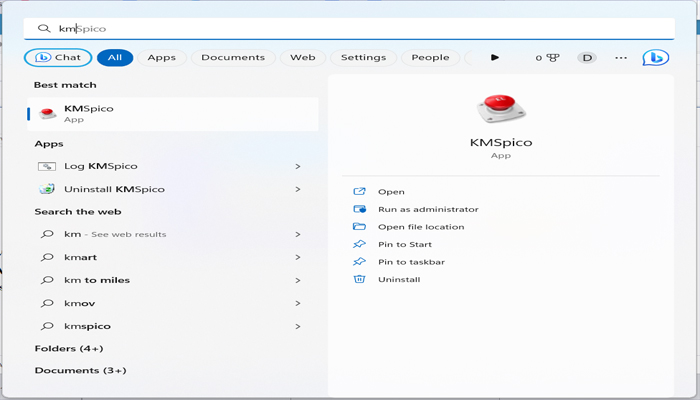This screenshot has width=700, height=400.
Task: Open the three-dots more options menu
Action: click(x=621, y=58)
